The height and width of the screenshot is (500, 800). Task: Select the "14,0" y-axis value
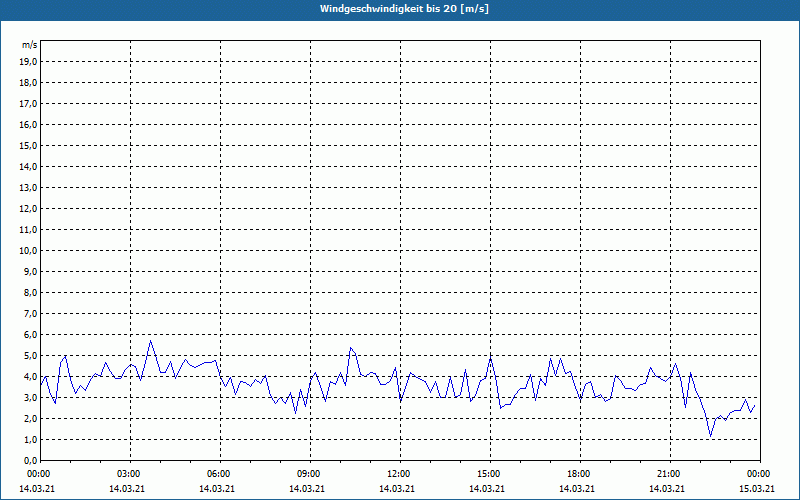coord(28,166)
